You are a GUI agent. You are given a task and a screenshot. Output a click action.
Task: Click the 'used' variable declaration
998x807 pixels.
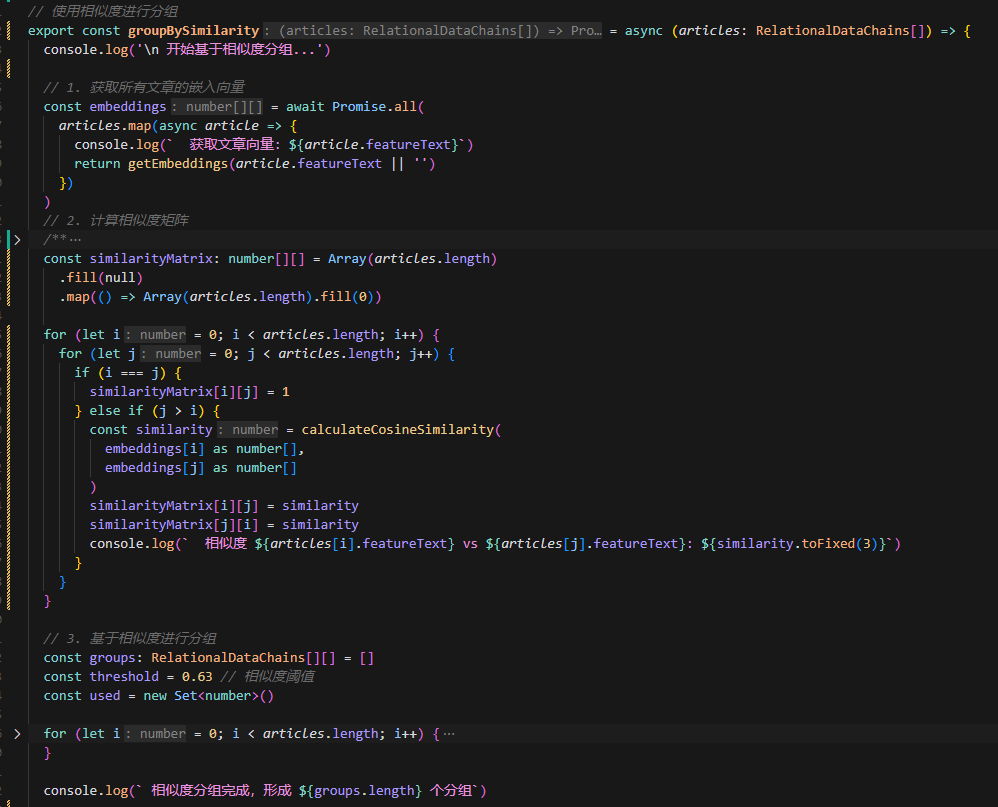click(105, 695)
